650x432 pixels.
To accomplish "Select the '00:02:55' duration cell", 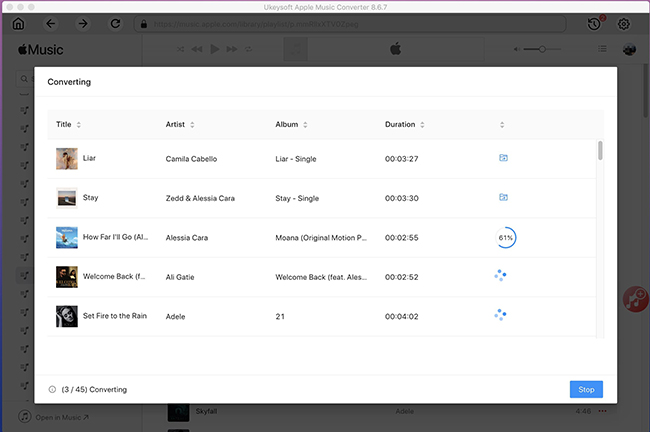I will click(x=401, y=238).
